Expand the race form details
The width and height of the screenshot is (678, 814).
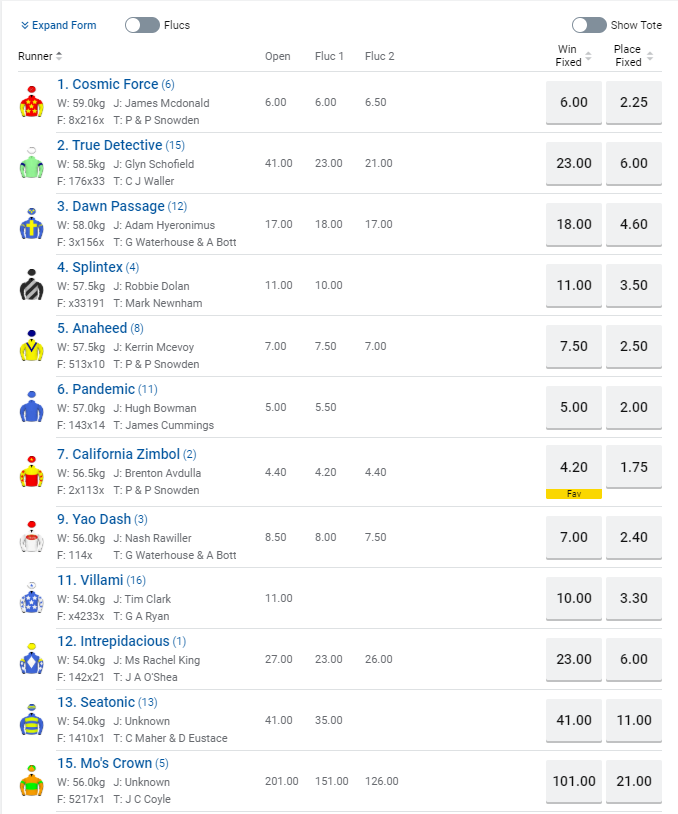(x=58, y=25)
